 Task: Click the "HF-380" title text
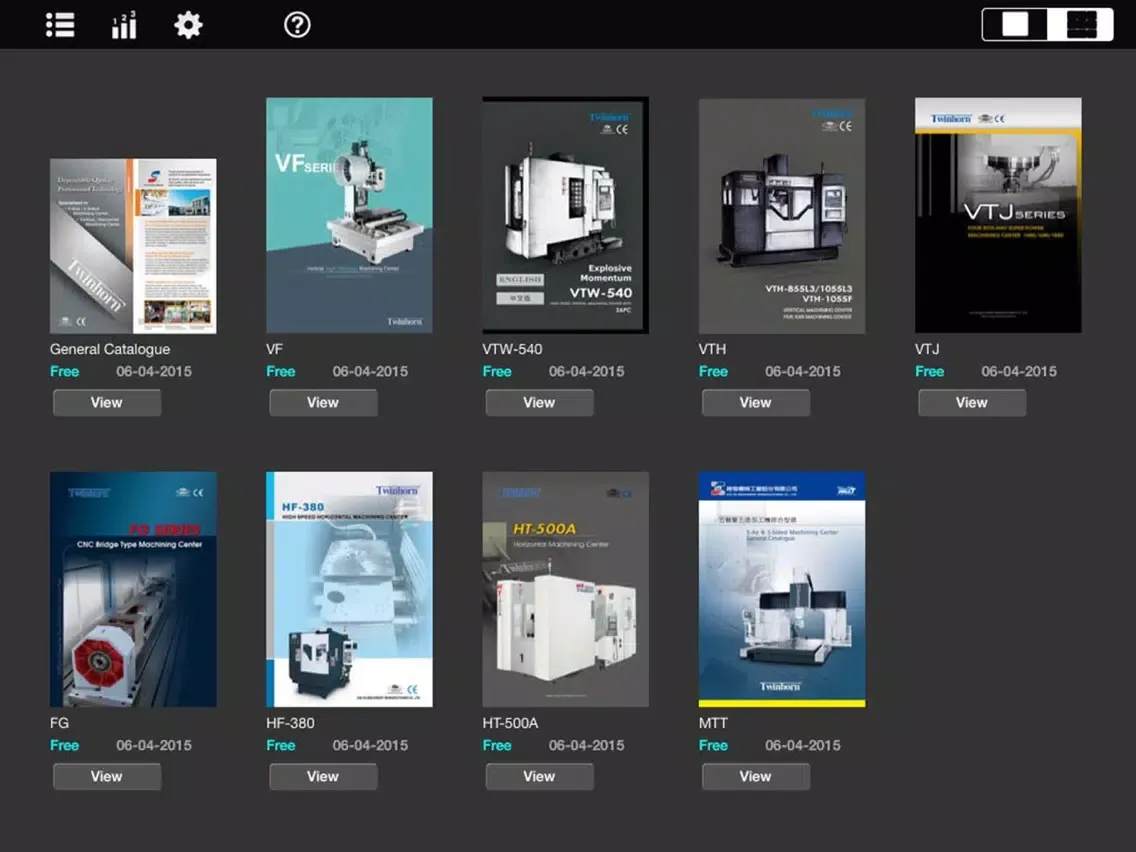pyautogui.click(x=291, y=723)
